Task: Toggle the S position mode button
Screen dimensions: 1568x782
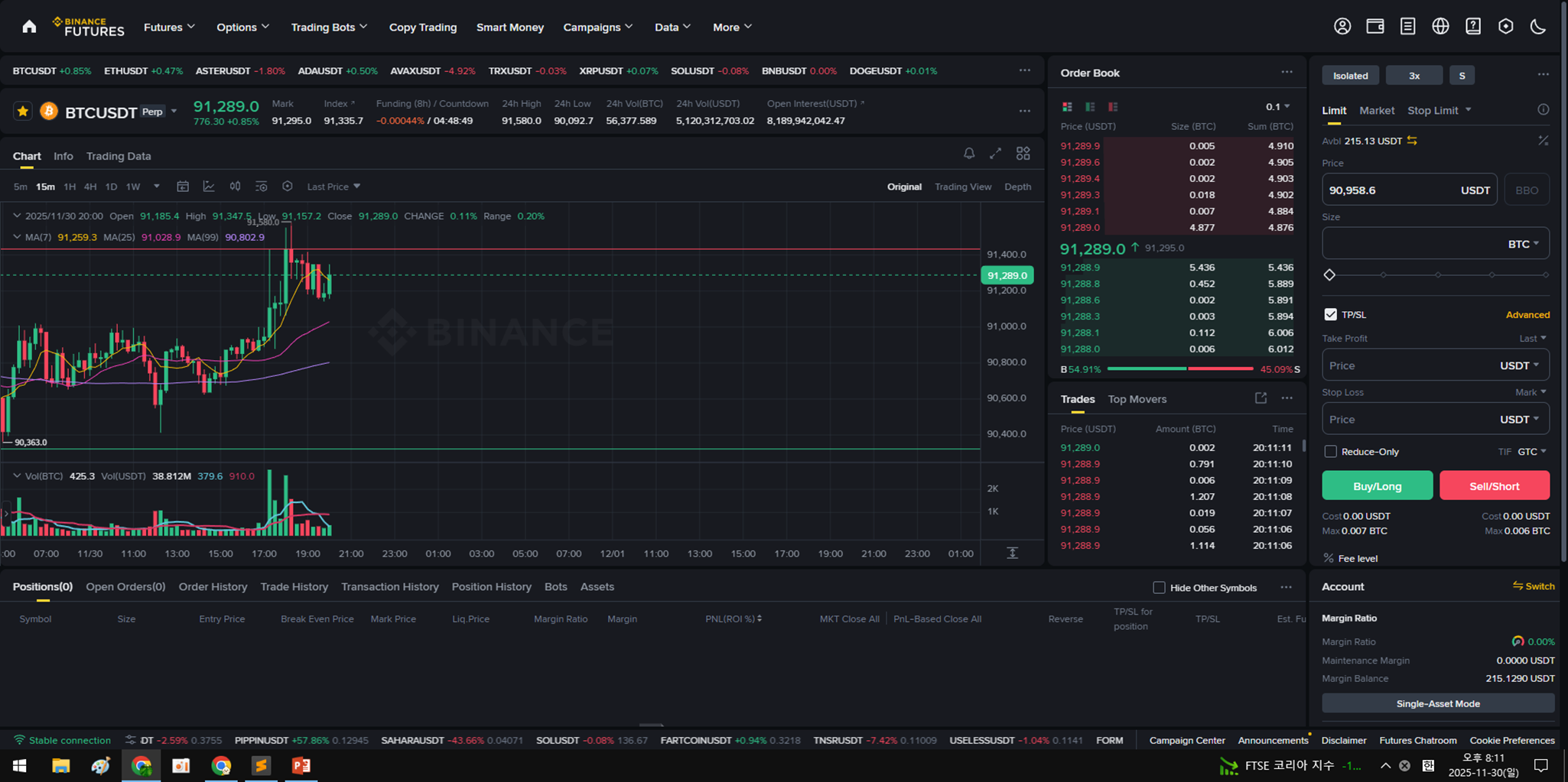Action: tap(1462, 75)
